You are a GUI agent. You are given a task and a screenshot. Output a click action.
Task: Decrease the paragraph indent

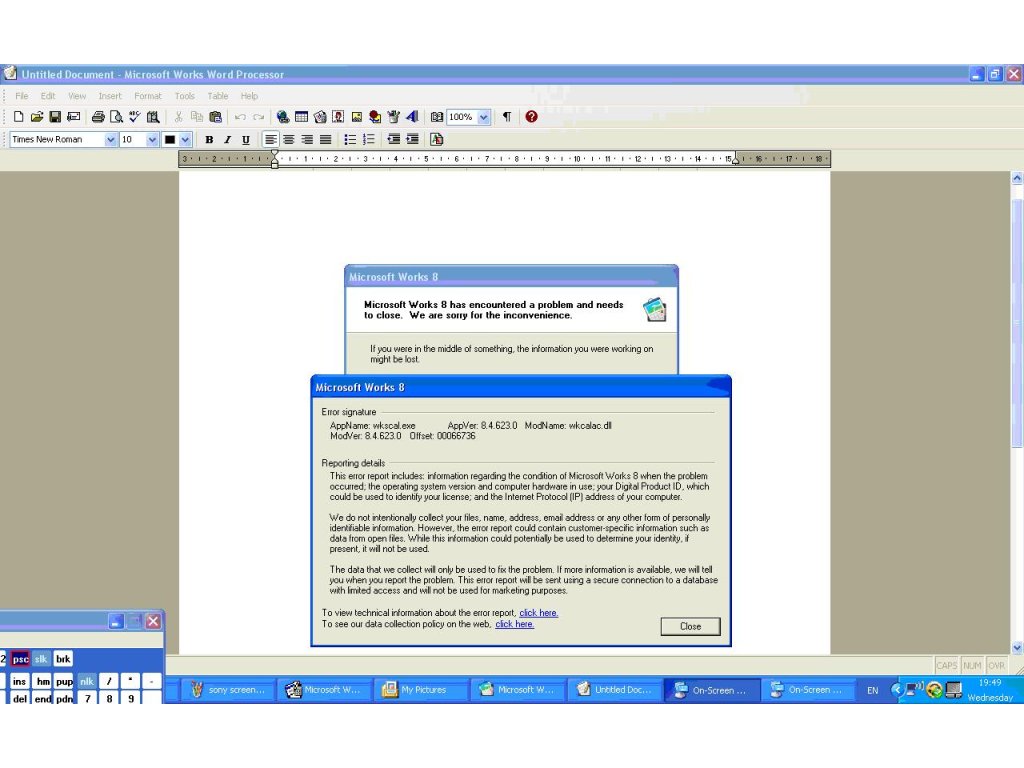pos(393,139)
